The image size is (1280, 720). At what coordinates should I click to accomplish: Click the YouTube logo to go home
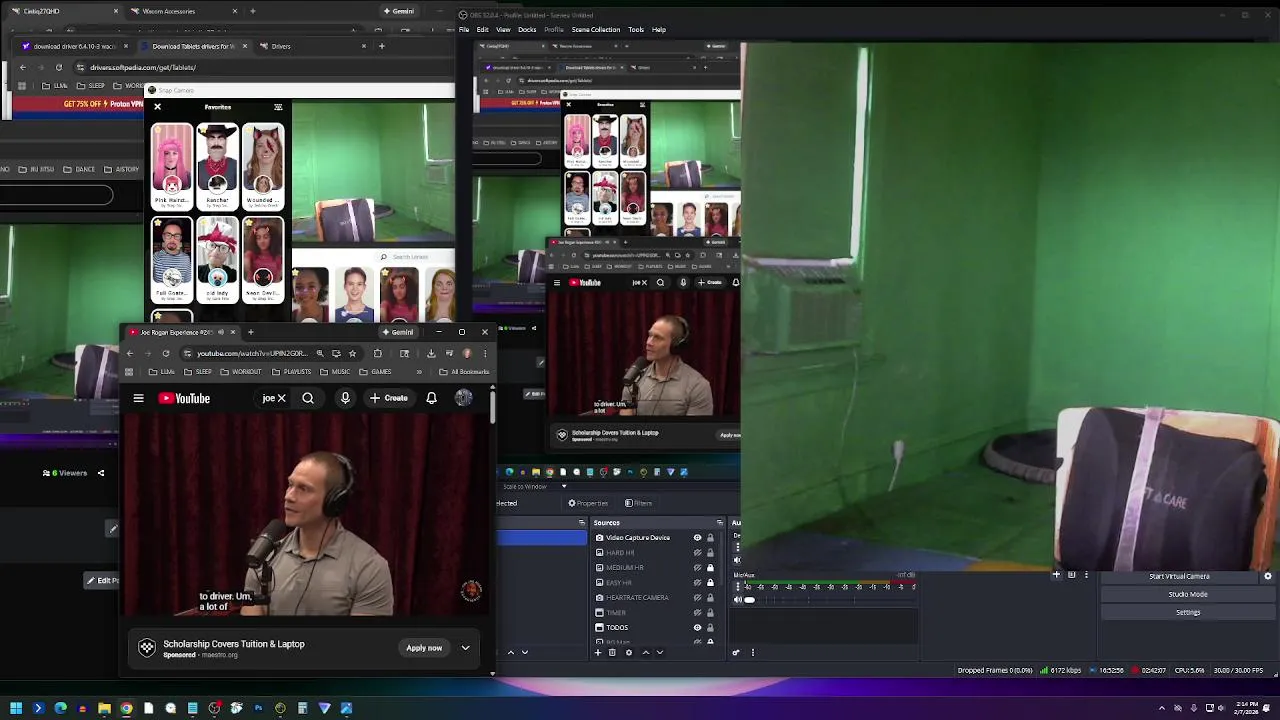[x=184, y=398]
